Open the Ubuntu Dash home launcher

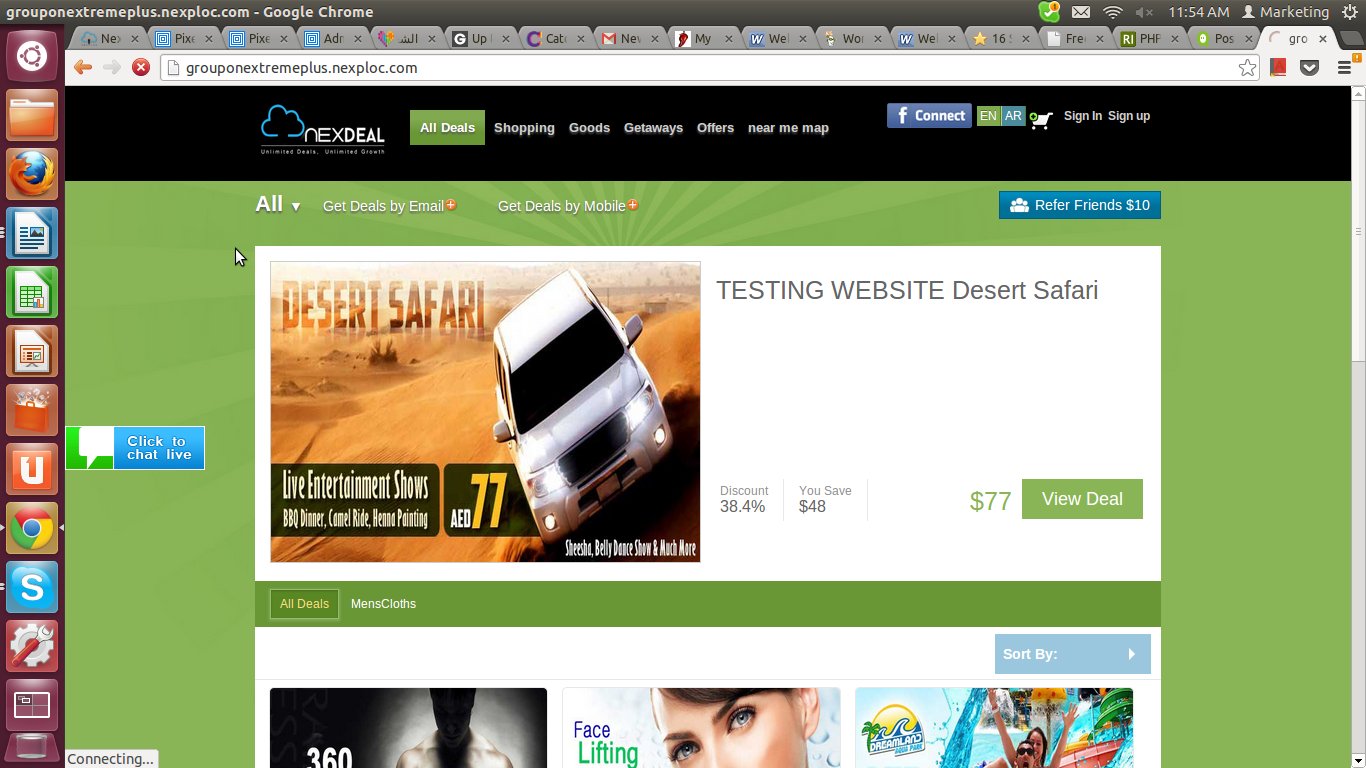coord(32,54)
